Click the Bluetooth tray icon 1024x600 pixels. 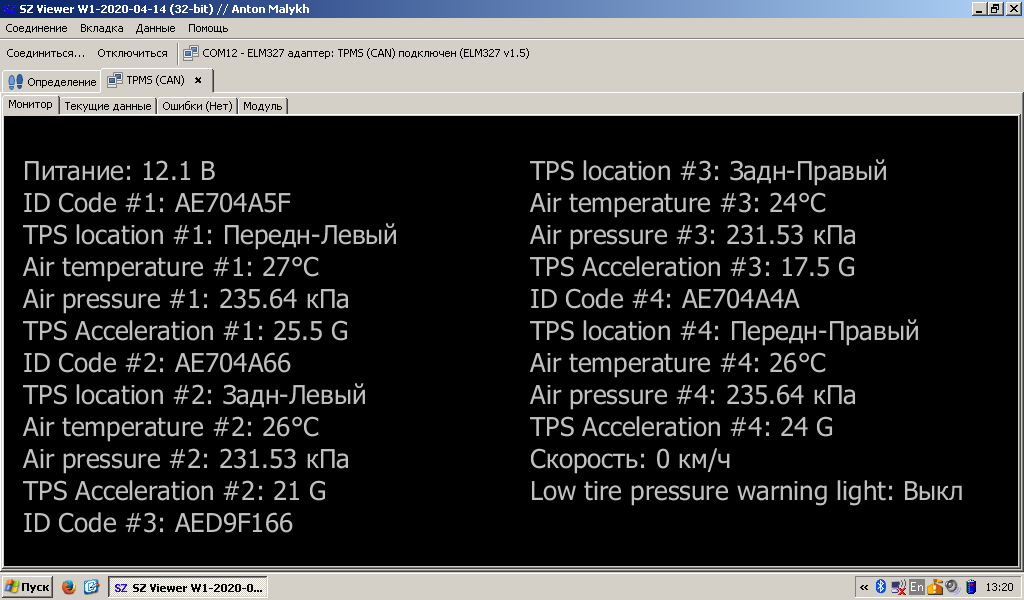pos(881,586)
